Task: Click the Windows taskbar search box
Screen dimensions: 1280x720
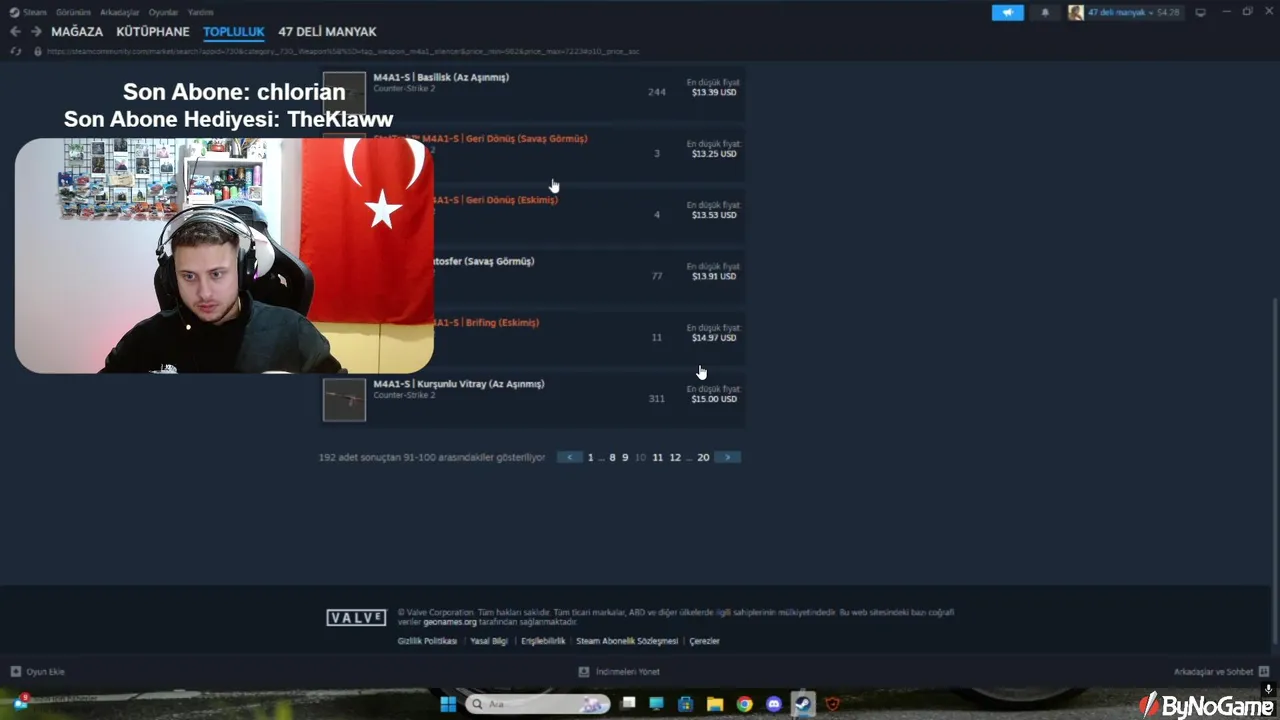Action: [x=537, y=704]
